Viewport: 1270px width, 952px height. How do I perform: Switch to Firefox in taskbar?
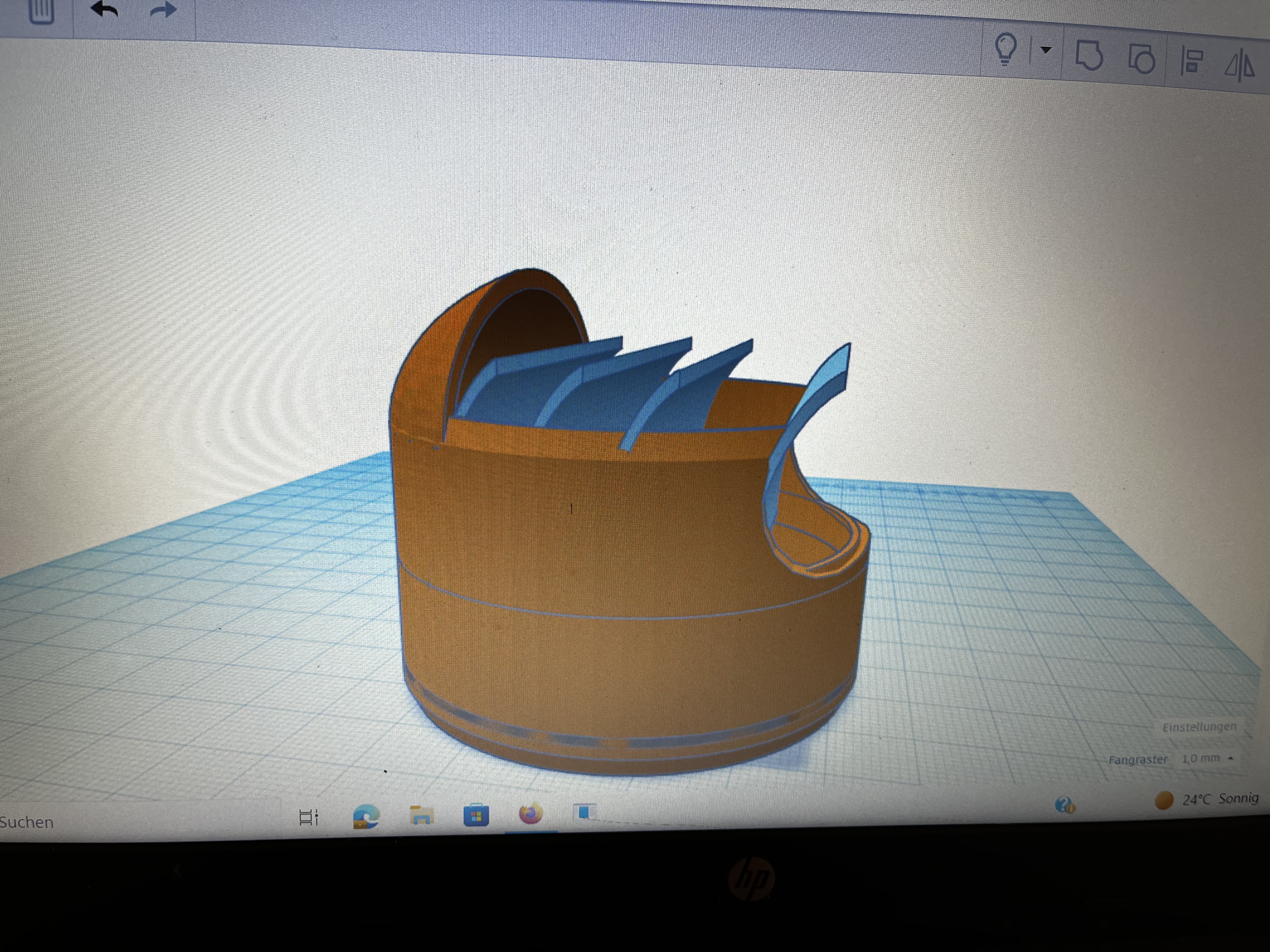pos(530,814)
